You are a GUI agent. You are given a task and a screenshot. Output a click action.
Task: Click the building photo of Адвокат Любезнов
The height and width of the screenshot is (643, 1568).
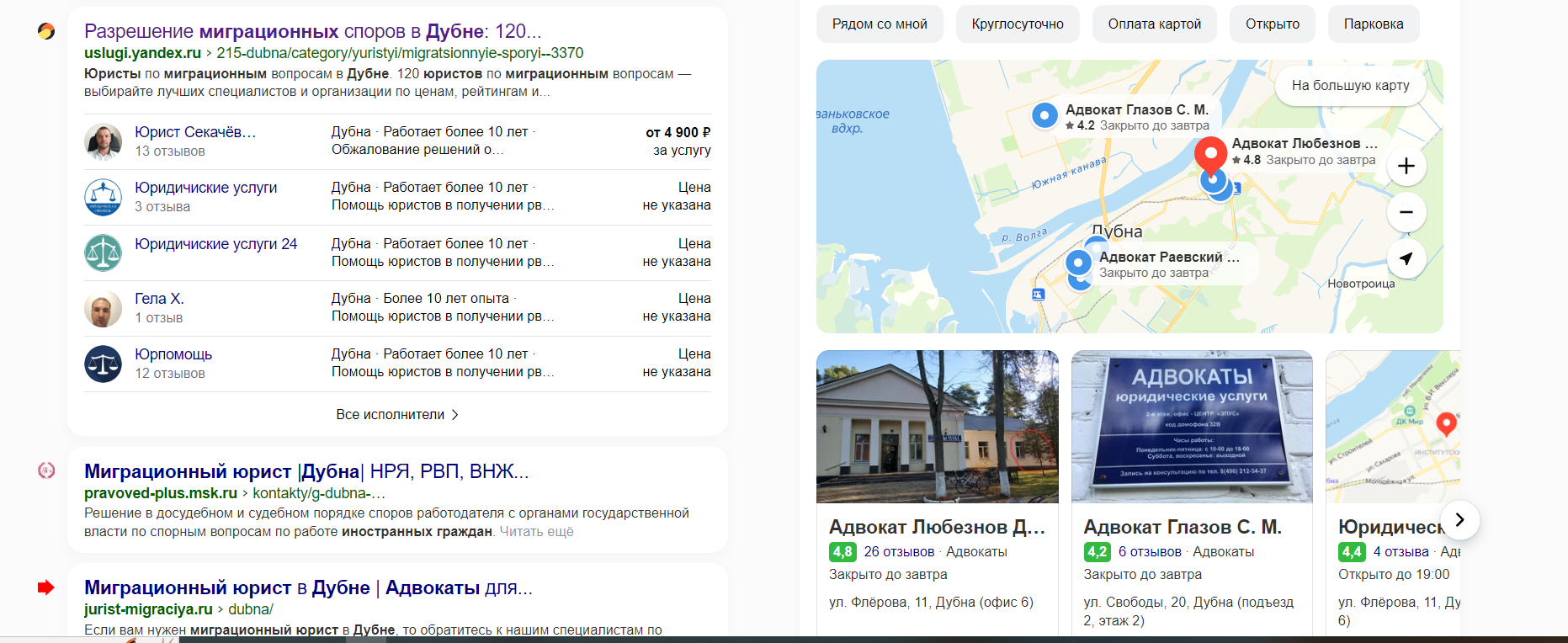[x=937, y=427]
